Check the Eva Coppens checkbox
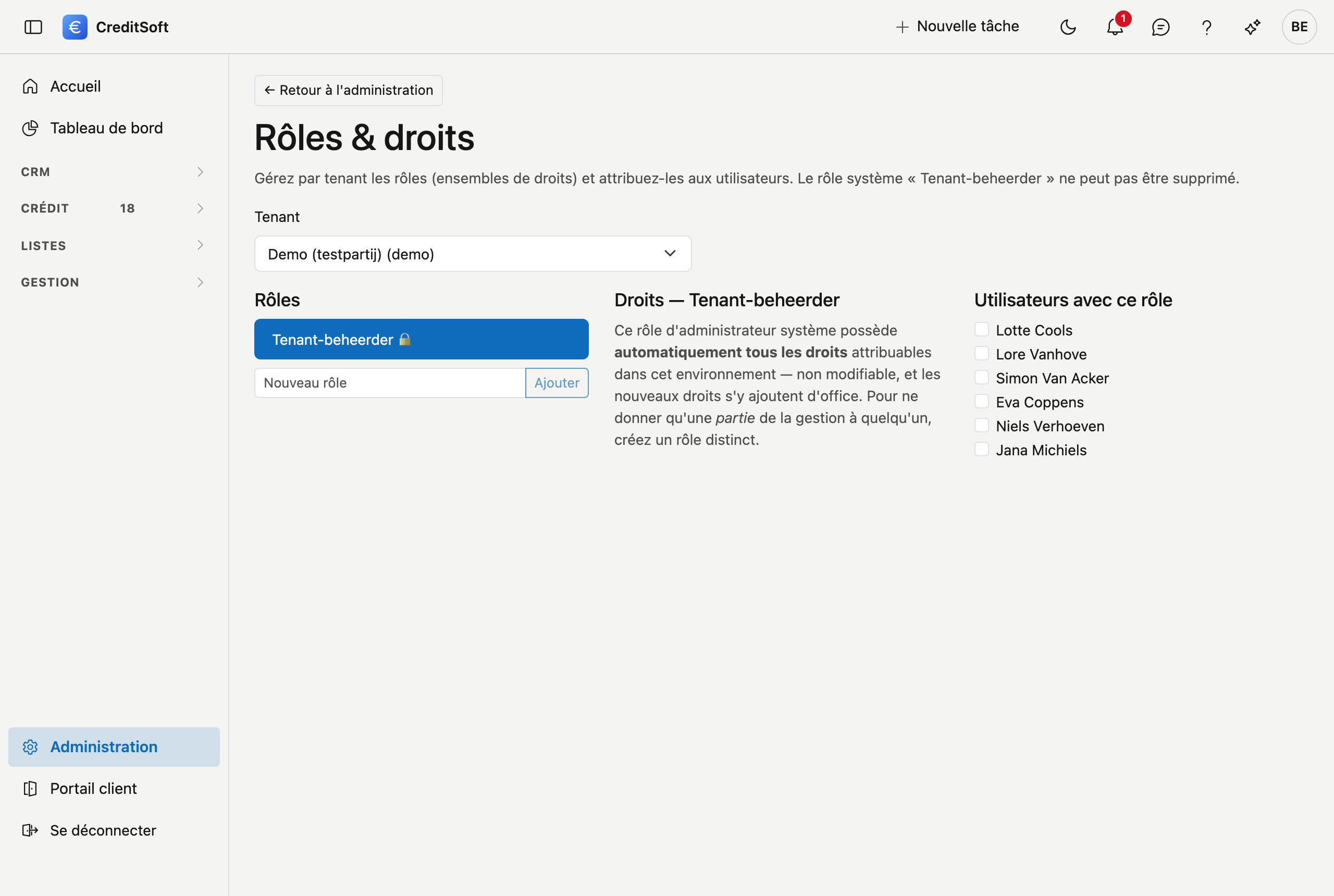Screen dimensions: 1334x896 (981, 401)
